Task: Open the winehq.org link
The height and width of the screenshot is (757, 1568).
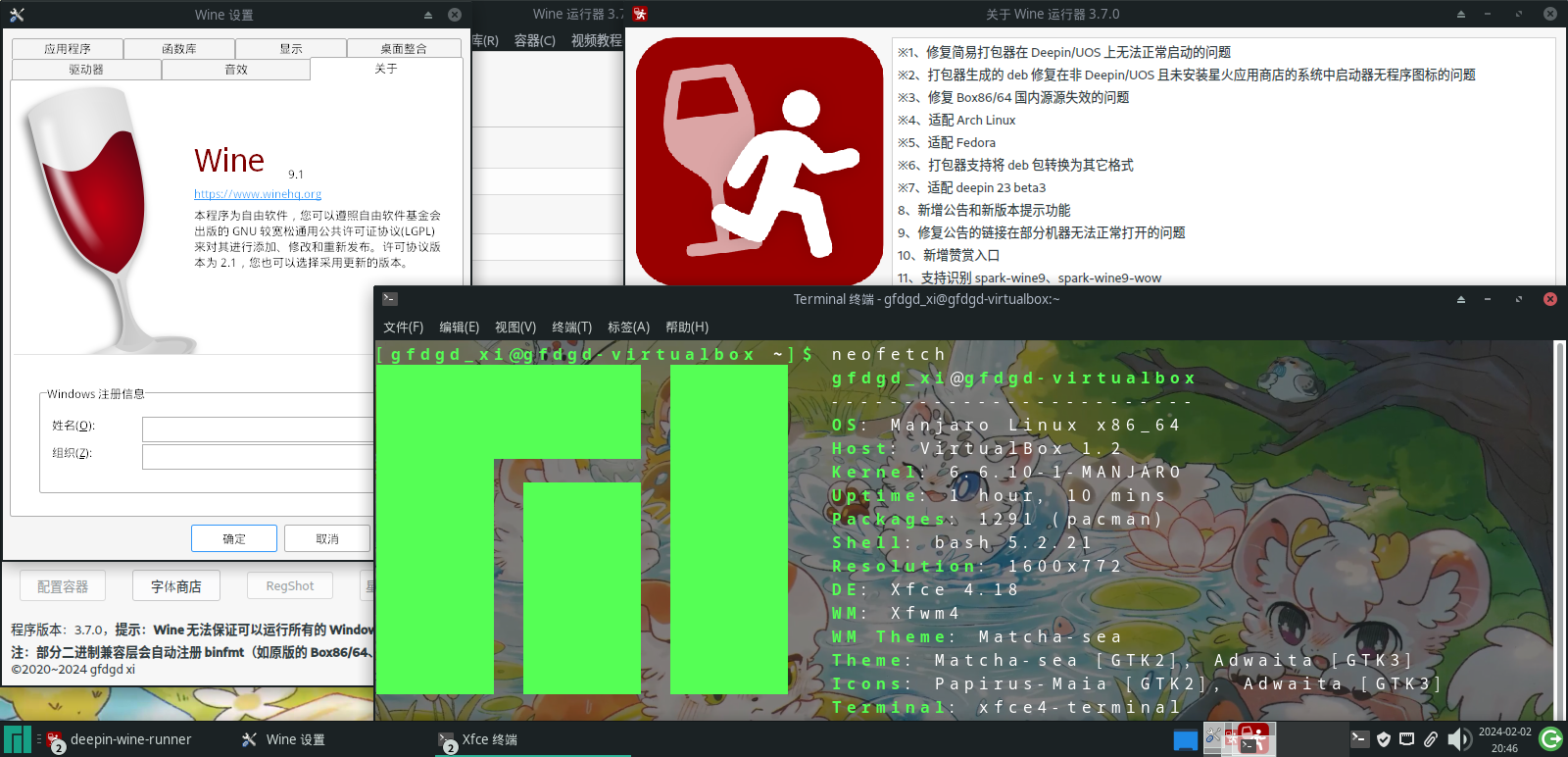Action: (258, 194)
